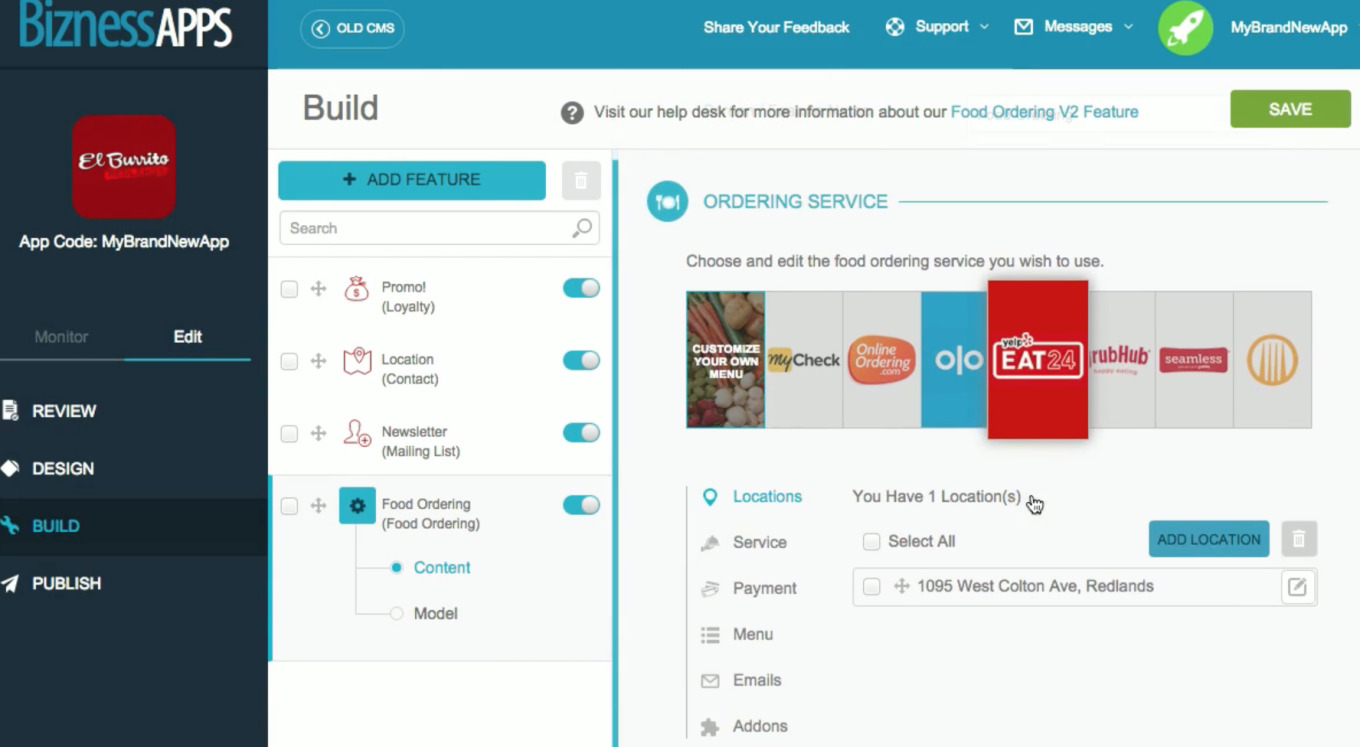The image size is (1360, 747).
Task: Select the Eat24 ordering service
Action: click(x=1038, y=359)
